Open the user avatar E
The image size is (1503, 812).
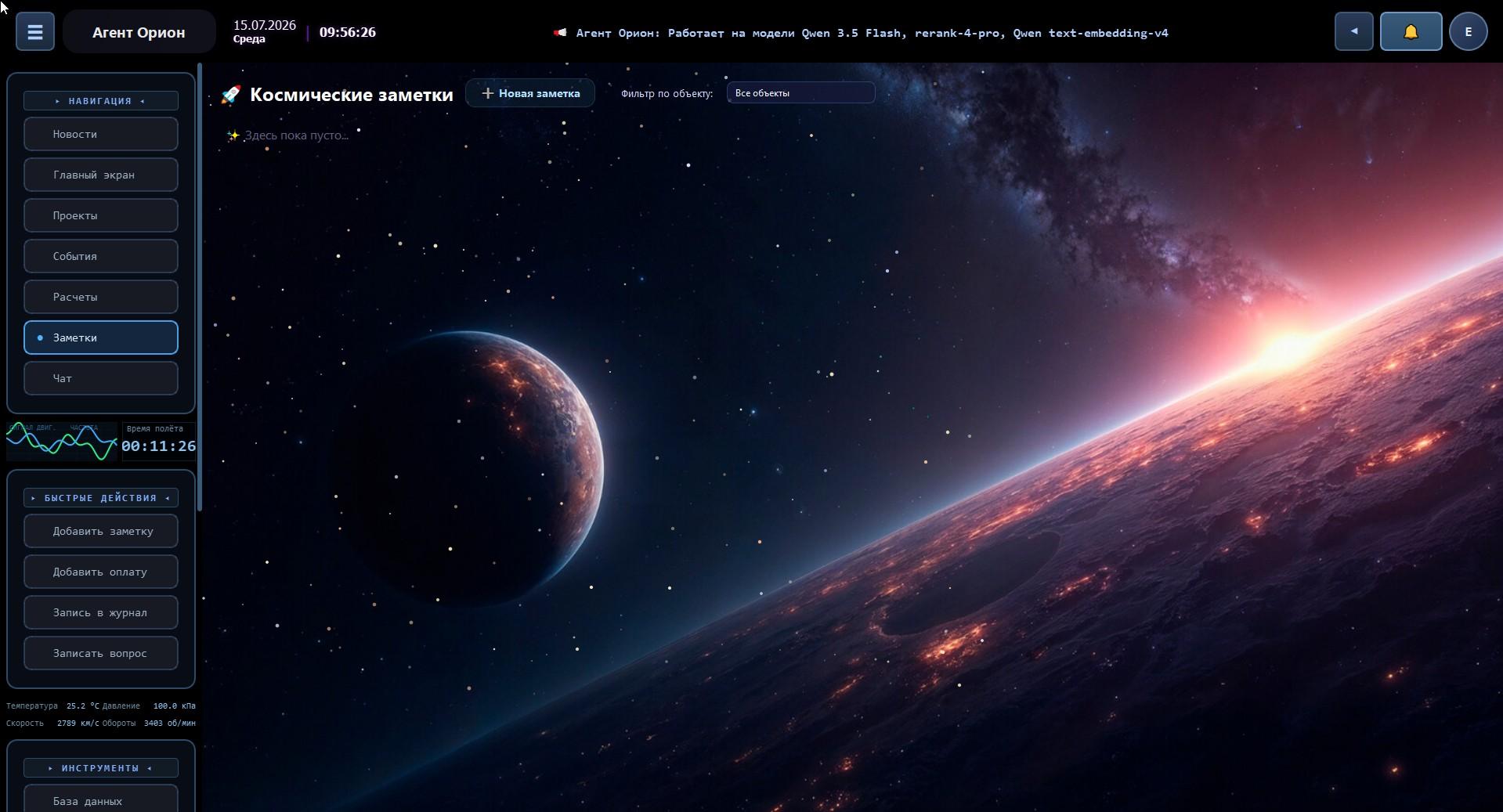1468,32
